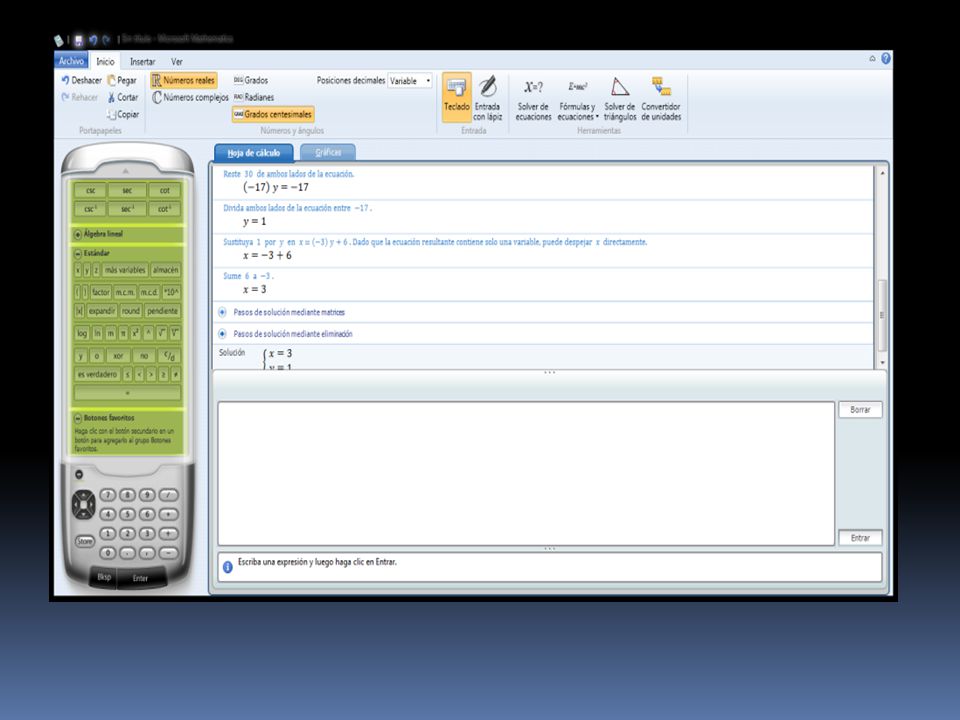Select Grados centesimales angle unit
Image resolution: width=960 pixels, height=720 pixels.
273,114
